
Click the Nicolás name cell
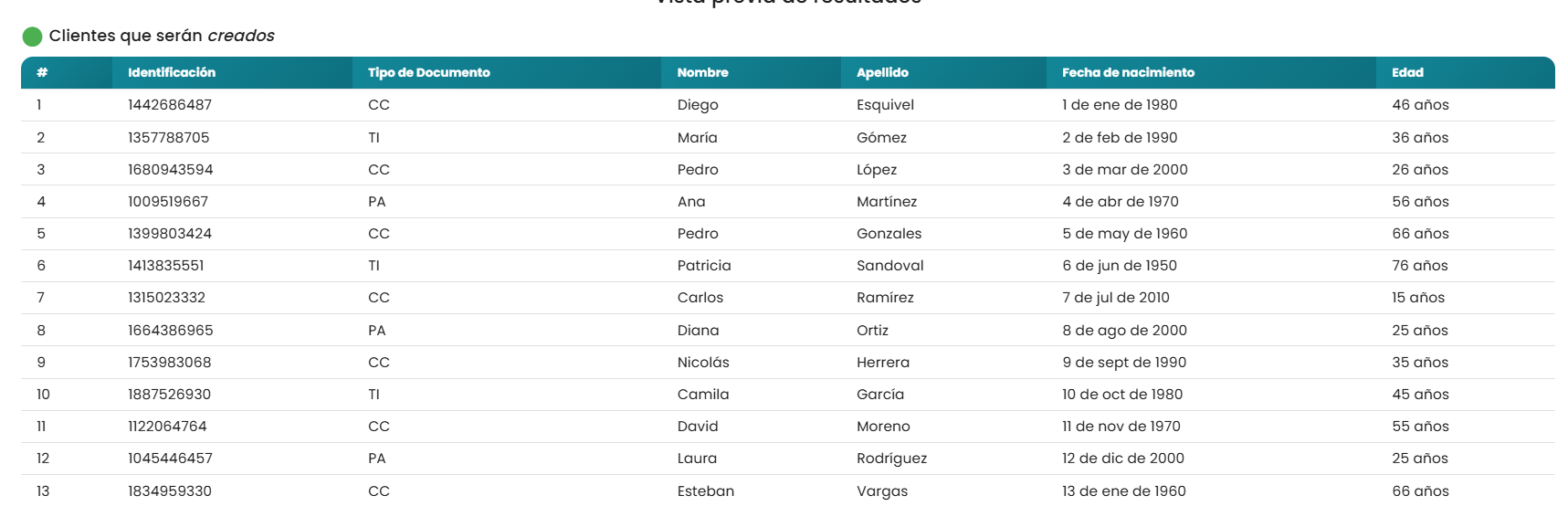tap(703, 363)
